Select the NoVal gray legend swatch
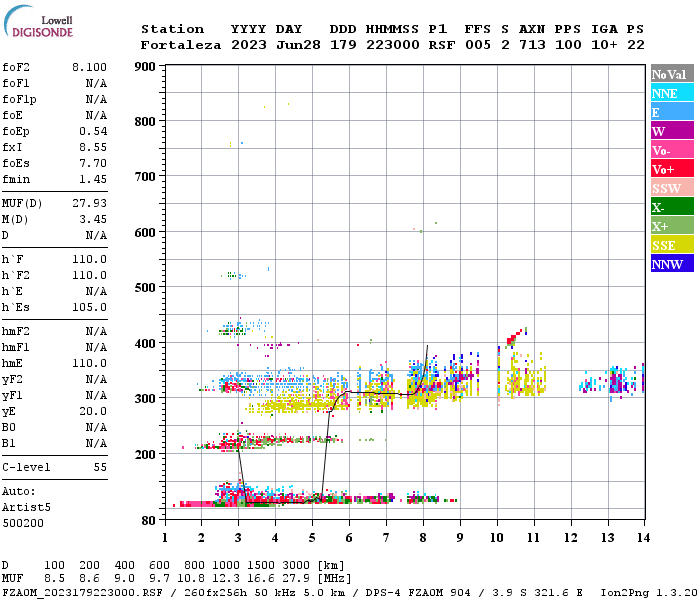 point(672,74)
